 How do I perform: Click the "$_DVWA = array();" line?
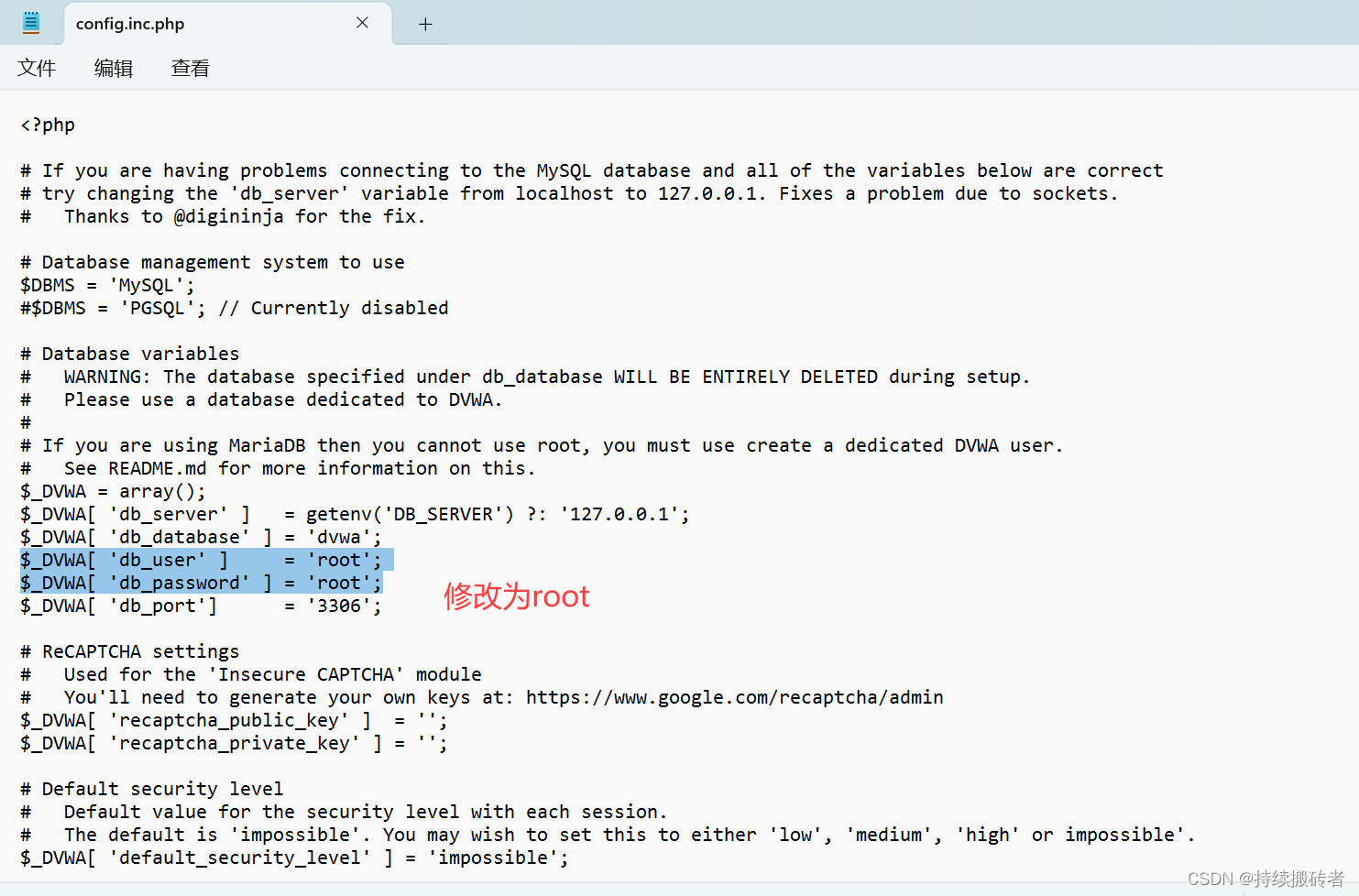(113, 491)
